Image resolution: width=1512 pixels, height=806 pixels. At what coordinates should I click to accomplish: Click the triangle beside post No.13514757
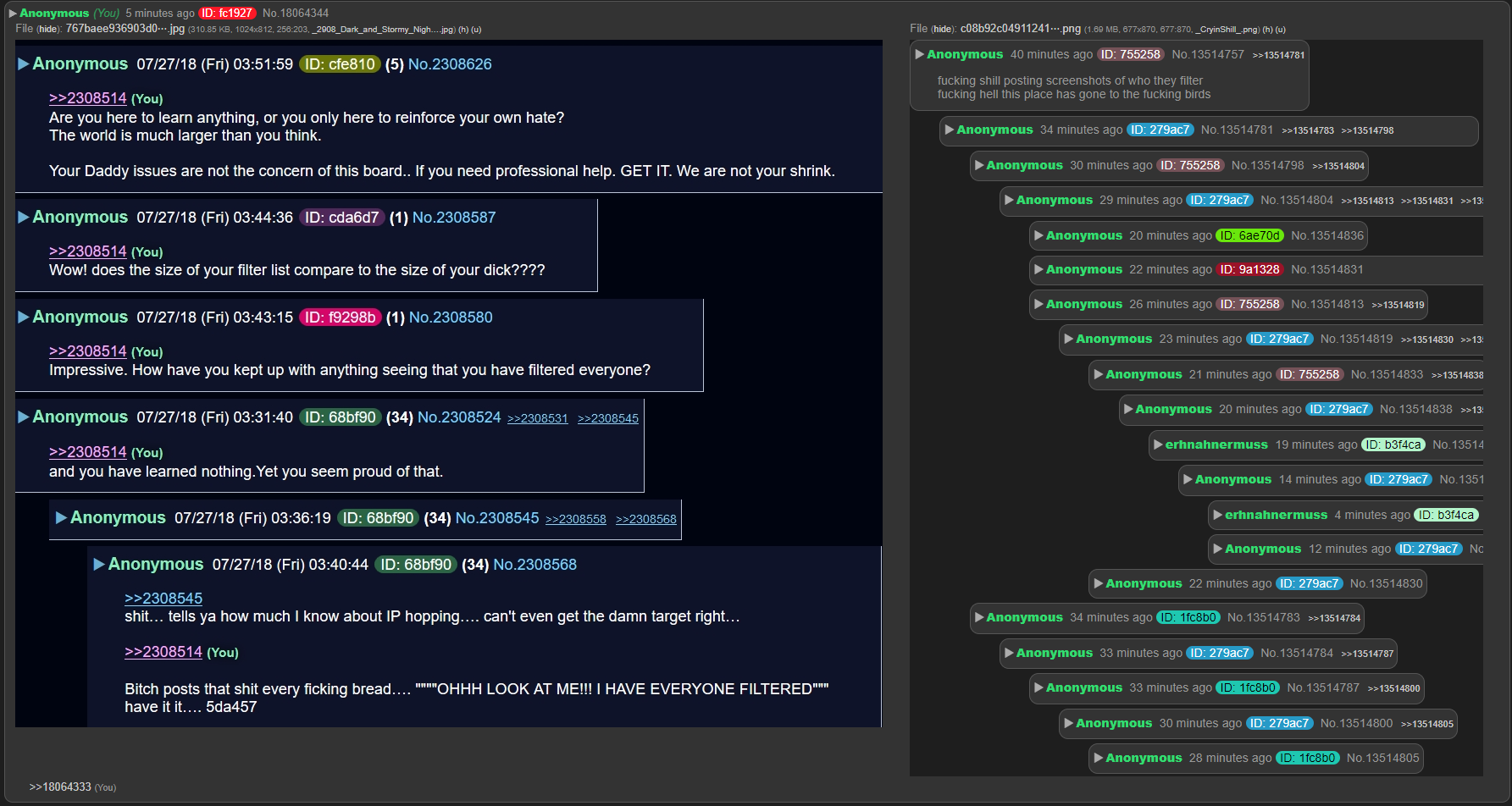(920, 54)
